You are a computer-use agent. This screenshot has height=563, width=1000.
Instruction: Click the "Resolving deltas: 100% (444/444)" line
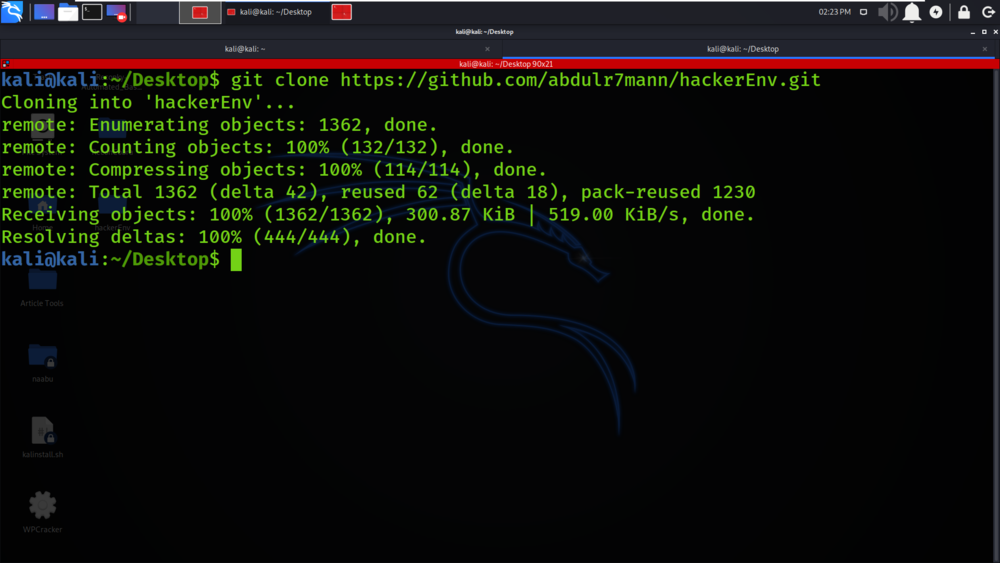214,237
